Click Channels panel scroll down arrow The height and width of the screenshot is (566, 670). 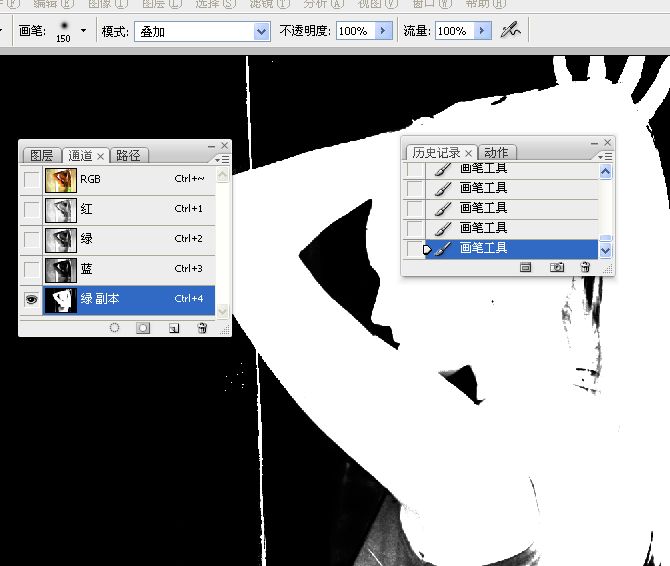(223, 311)
